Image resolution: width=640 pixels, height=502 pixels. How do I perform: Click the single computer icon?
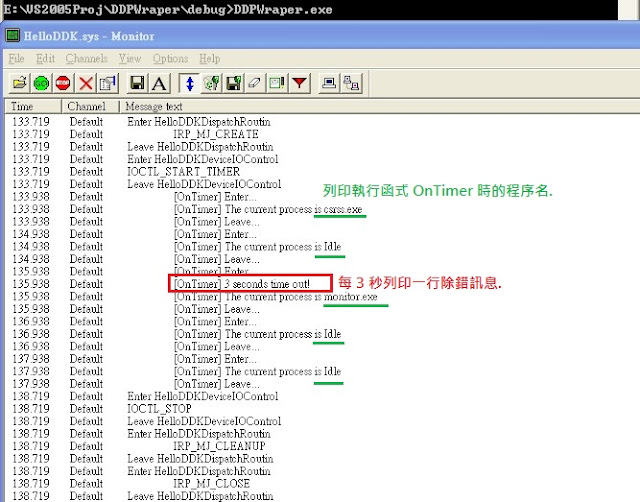pyautogui.click(x=329, y=83)
